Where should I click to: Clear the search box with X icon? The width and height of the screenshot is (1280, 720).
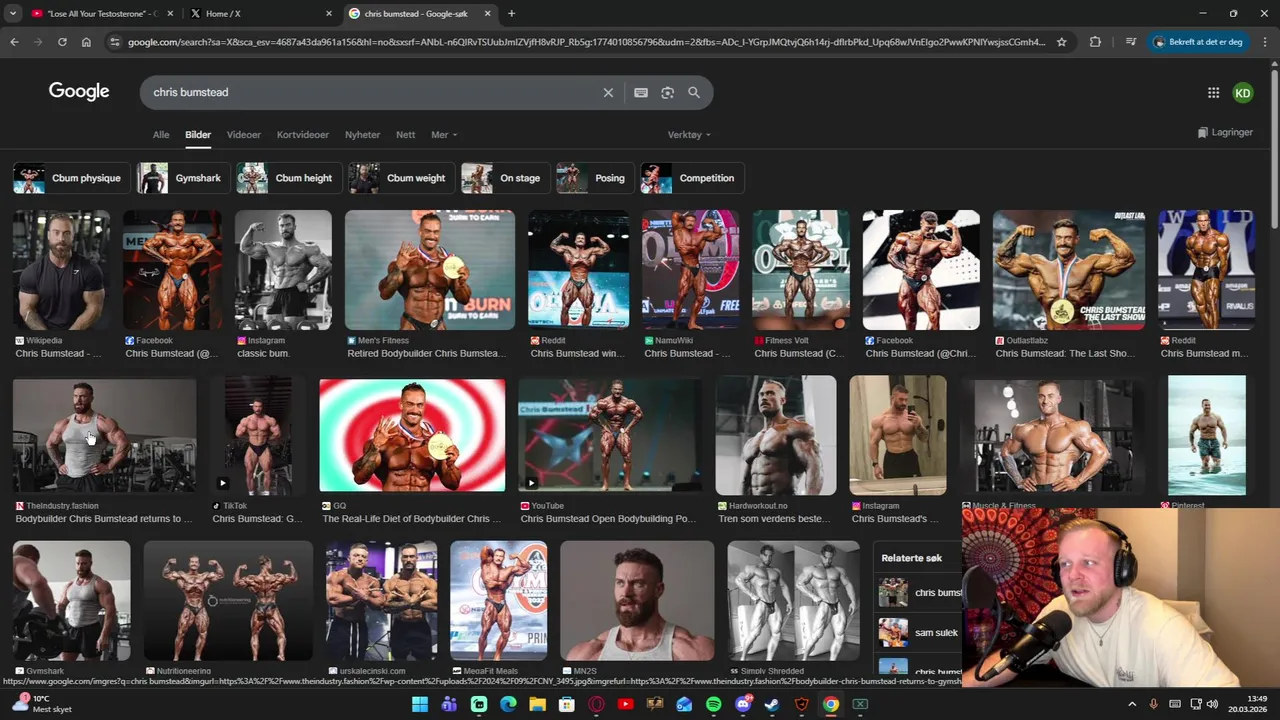point(608,92)
